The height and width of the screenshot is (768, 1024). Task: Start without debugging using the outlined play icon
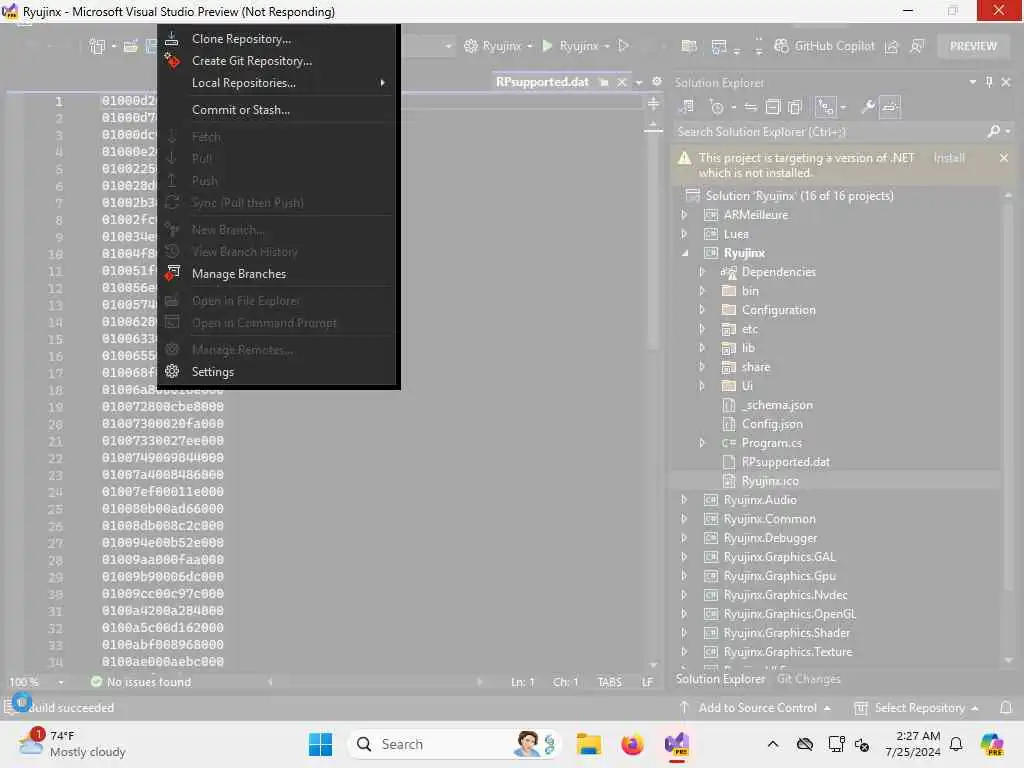point(624,46)
